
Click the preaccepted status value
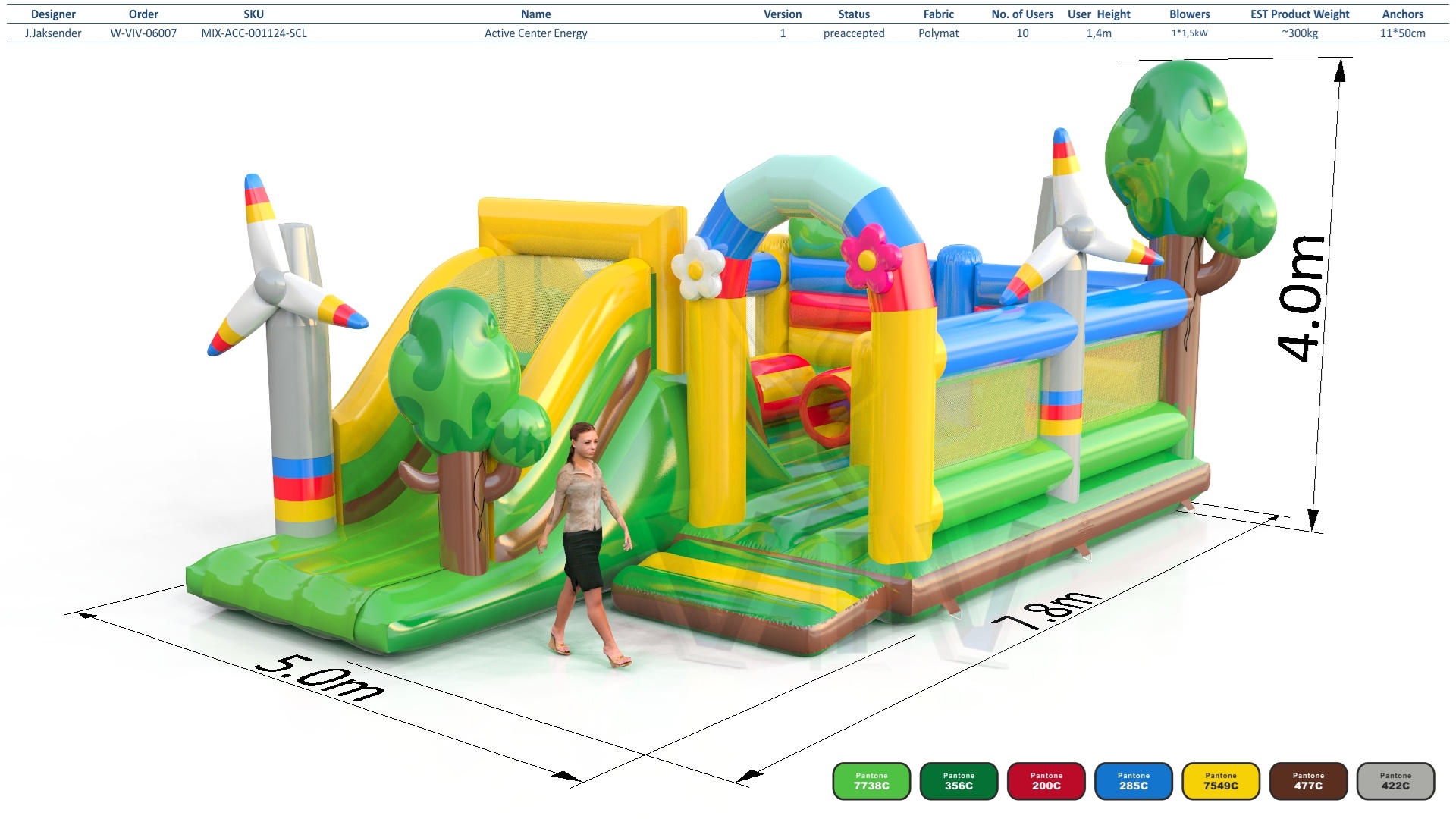click(854, 33)
